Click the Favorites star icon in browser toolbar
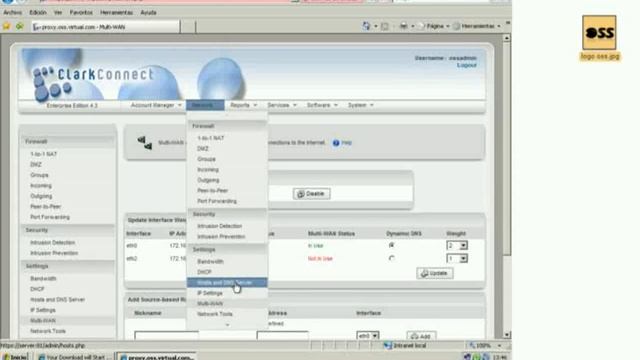 [7, 27]
